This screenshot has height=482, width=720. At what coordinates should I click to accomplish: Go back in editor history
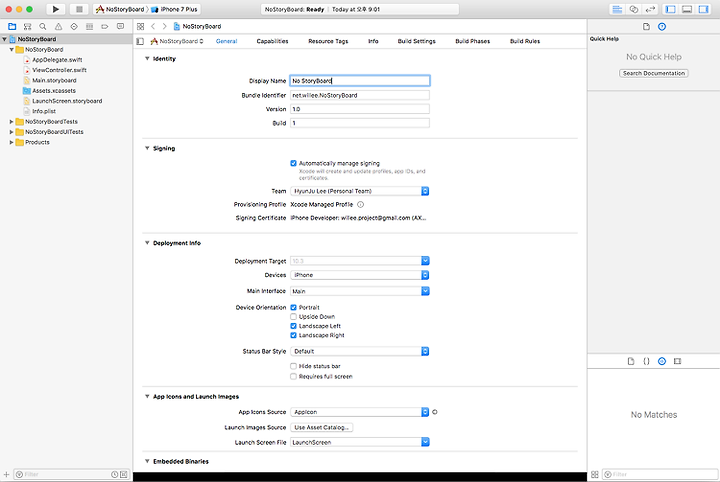tap(153, 27)
